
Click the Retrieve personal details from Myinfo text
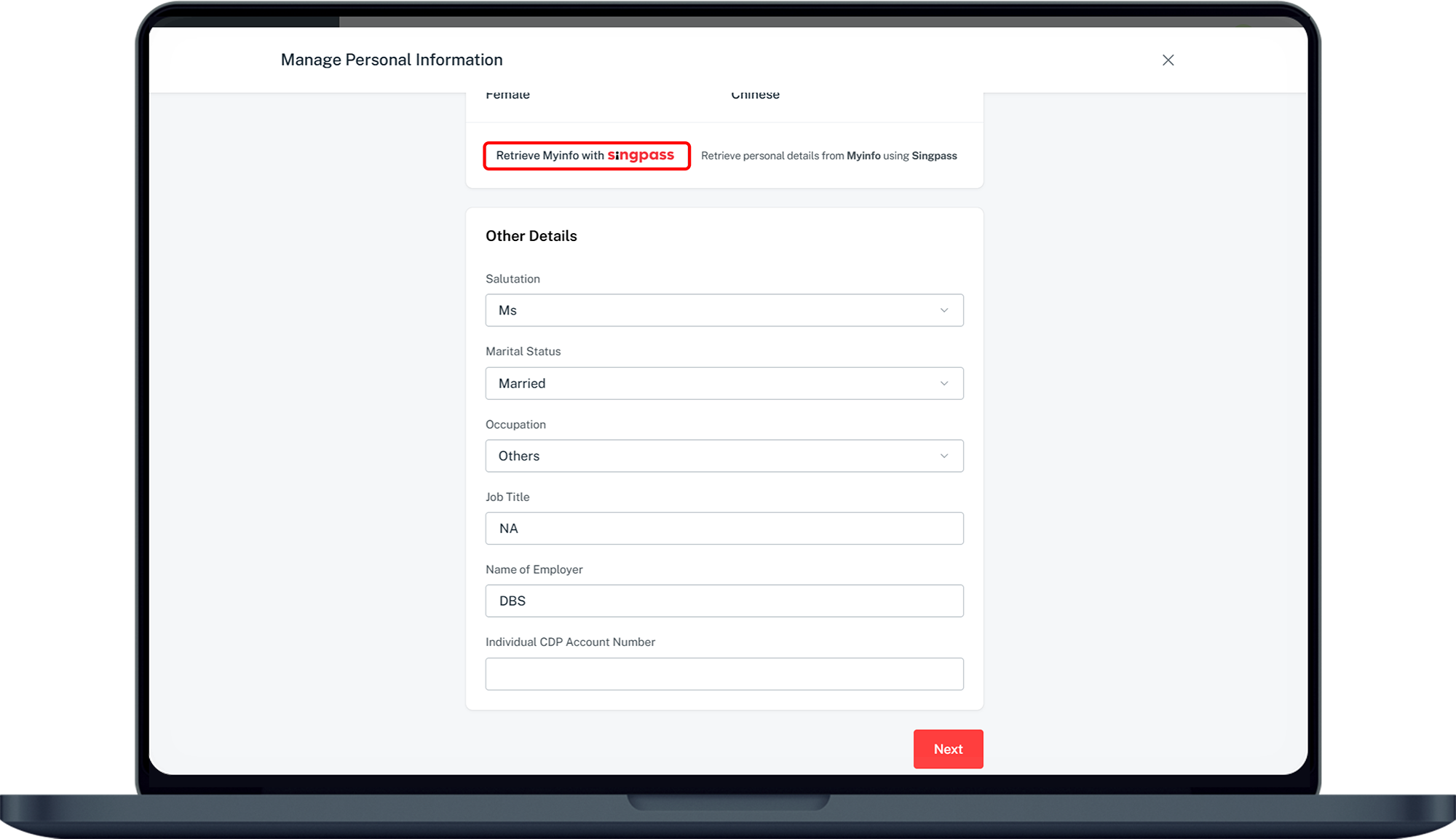(x=829, y=155)
